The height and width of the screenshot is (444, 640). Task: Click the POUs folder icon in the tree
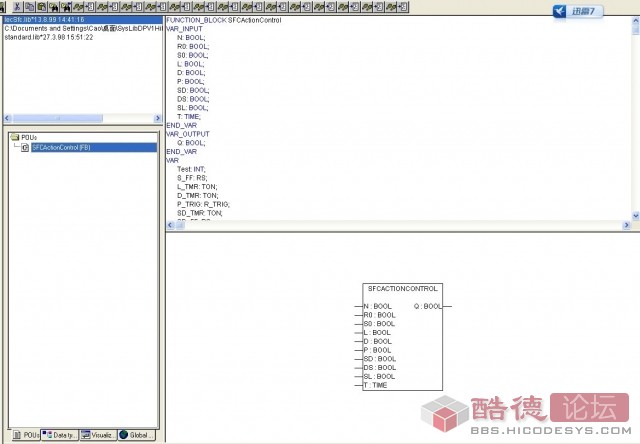coord(15,137)
